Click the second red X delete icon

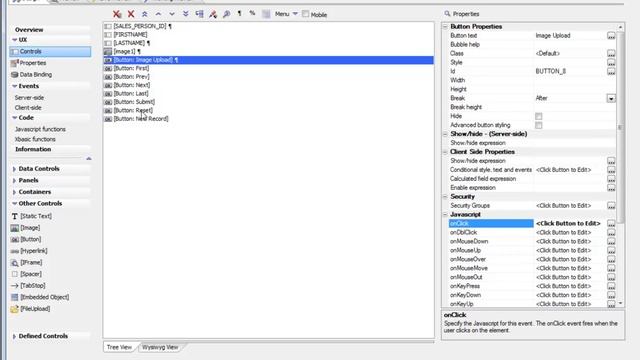click(131, 14)
